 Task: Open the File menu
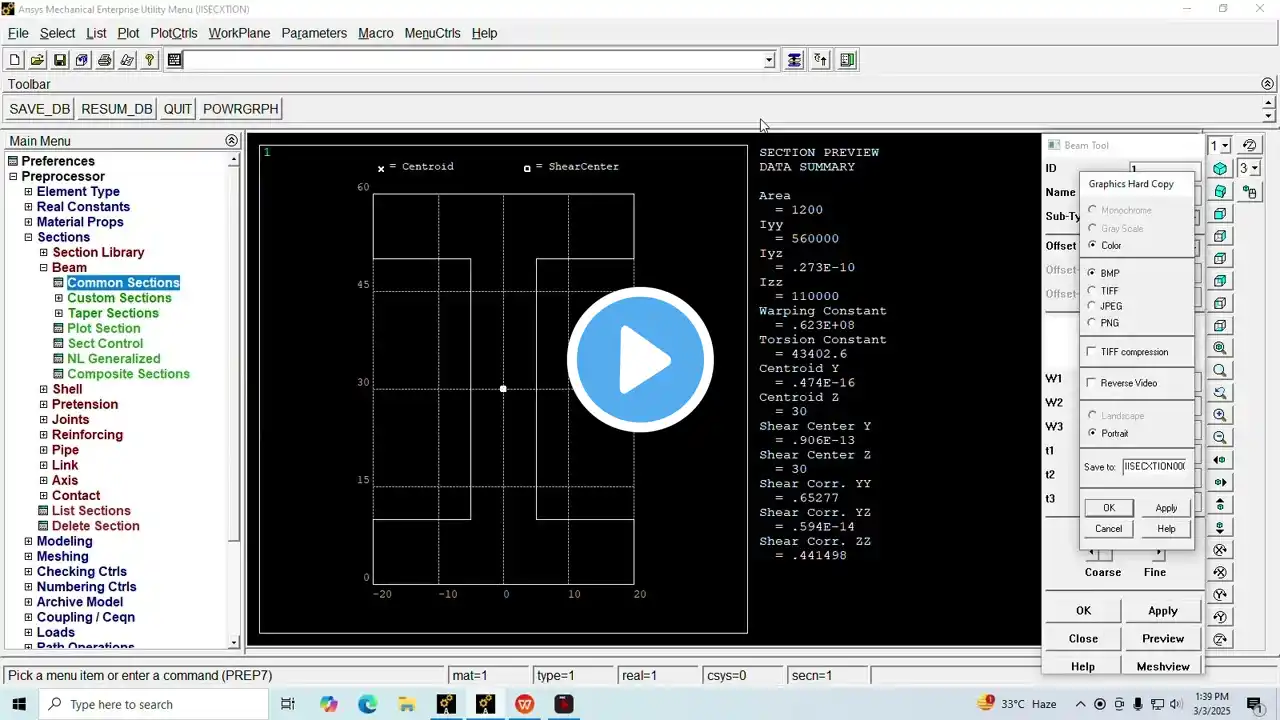tap(18, 33)
